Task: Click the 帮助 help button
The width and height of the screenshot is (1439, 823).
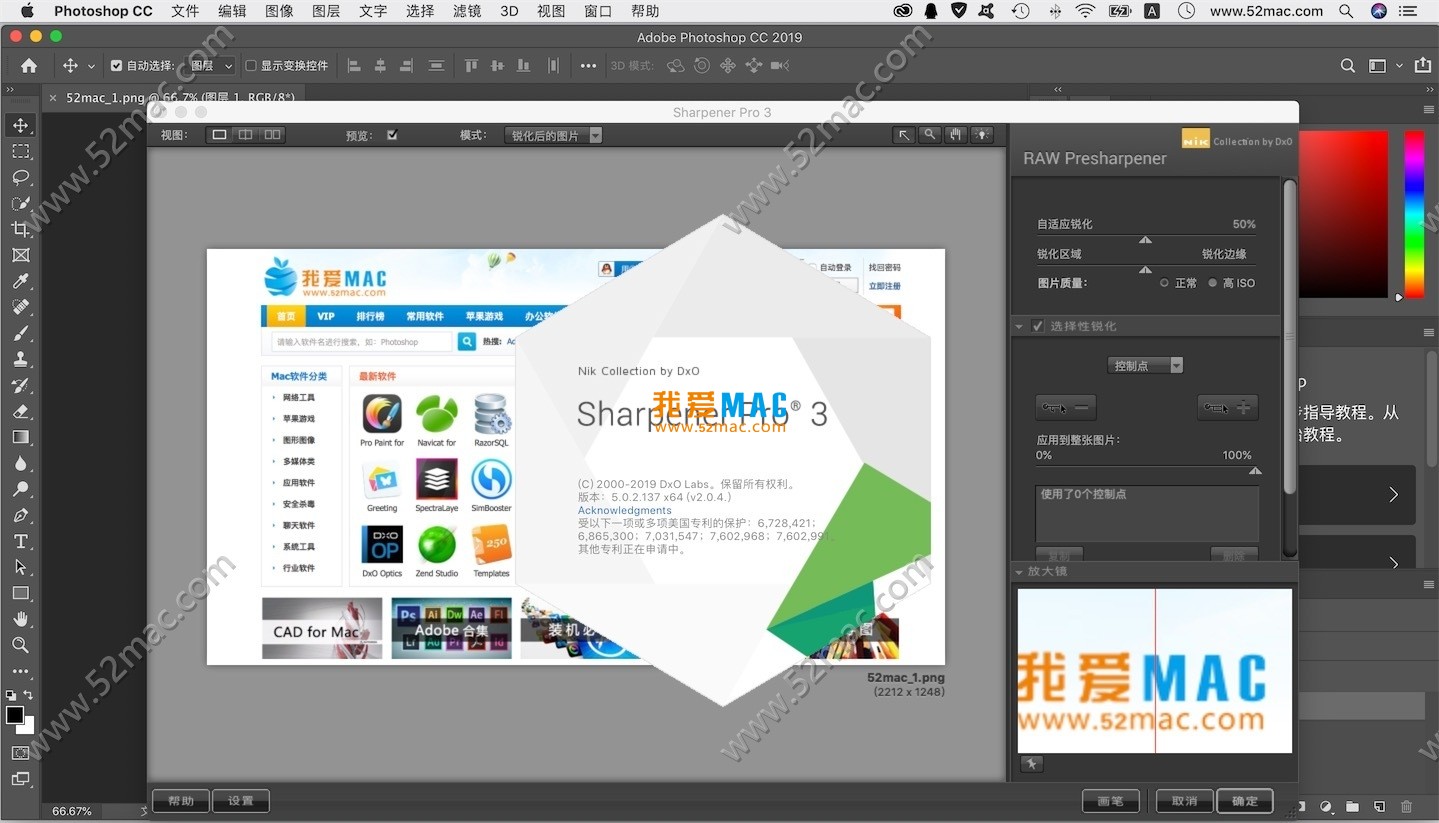Action: (181, 801)
